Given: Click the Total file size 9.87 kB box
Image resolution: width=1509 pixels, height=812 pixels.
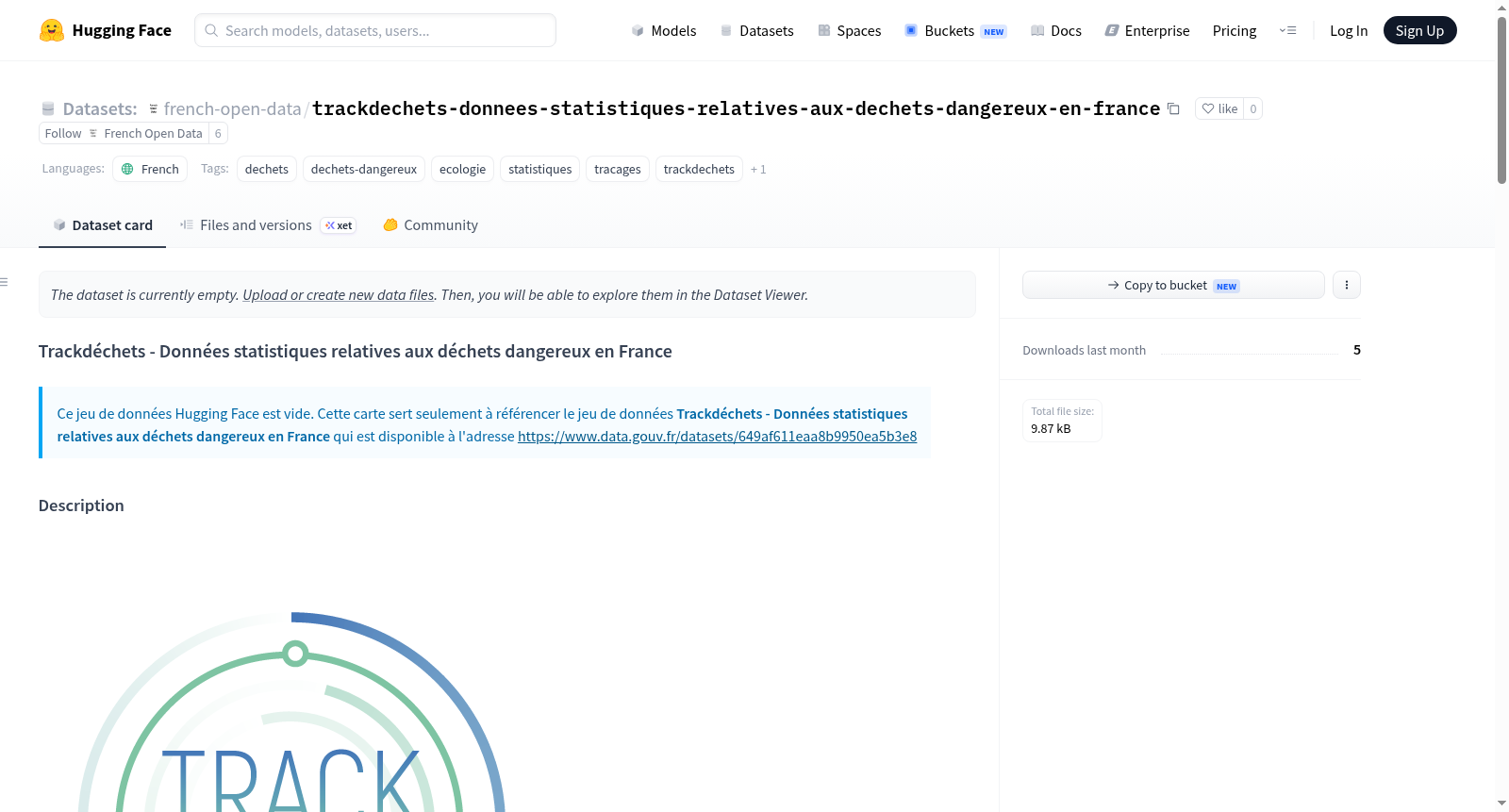Looking at the screenshot, I should 1063,421.
